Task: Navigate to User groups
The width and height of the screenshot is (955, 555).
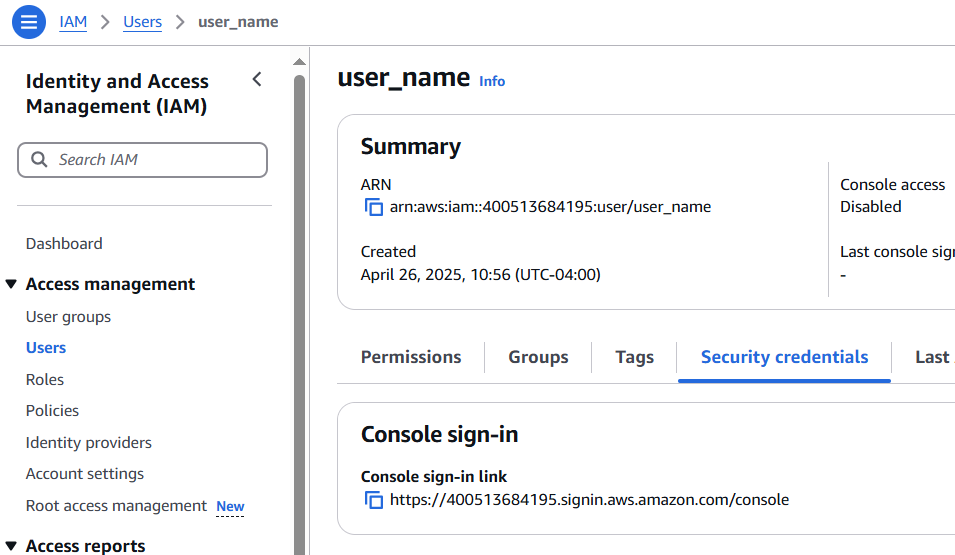Action: coord(68,317)
